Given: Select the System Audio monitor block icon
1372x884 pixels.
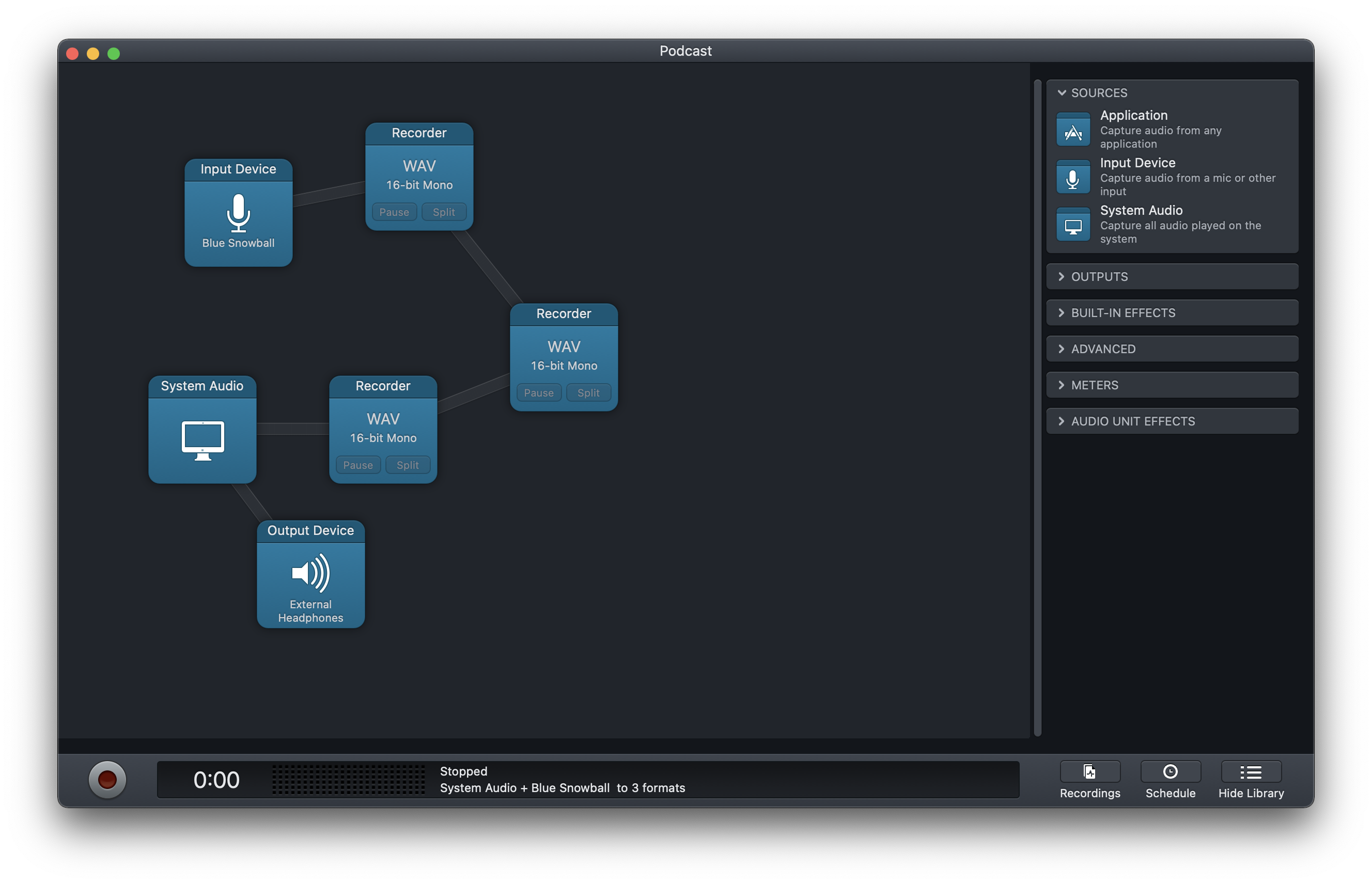Looking at the screenshot, I should click(x=202, y=440).
